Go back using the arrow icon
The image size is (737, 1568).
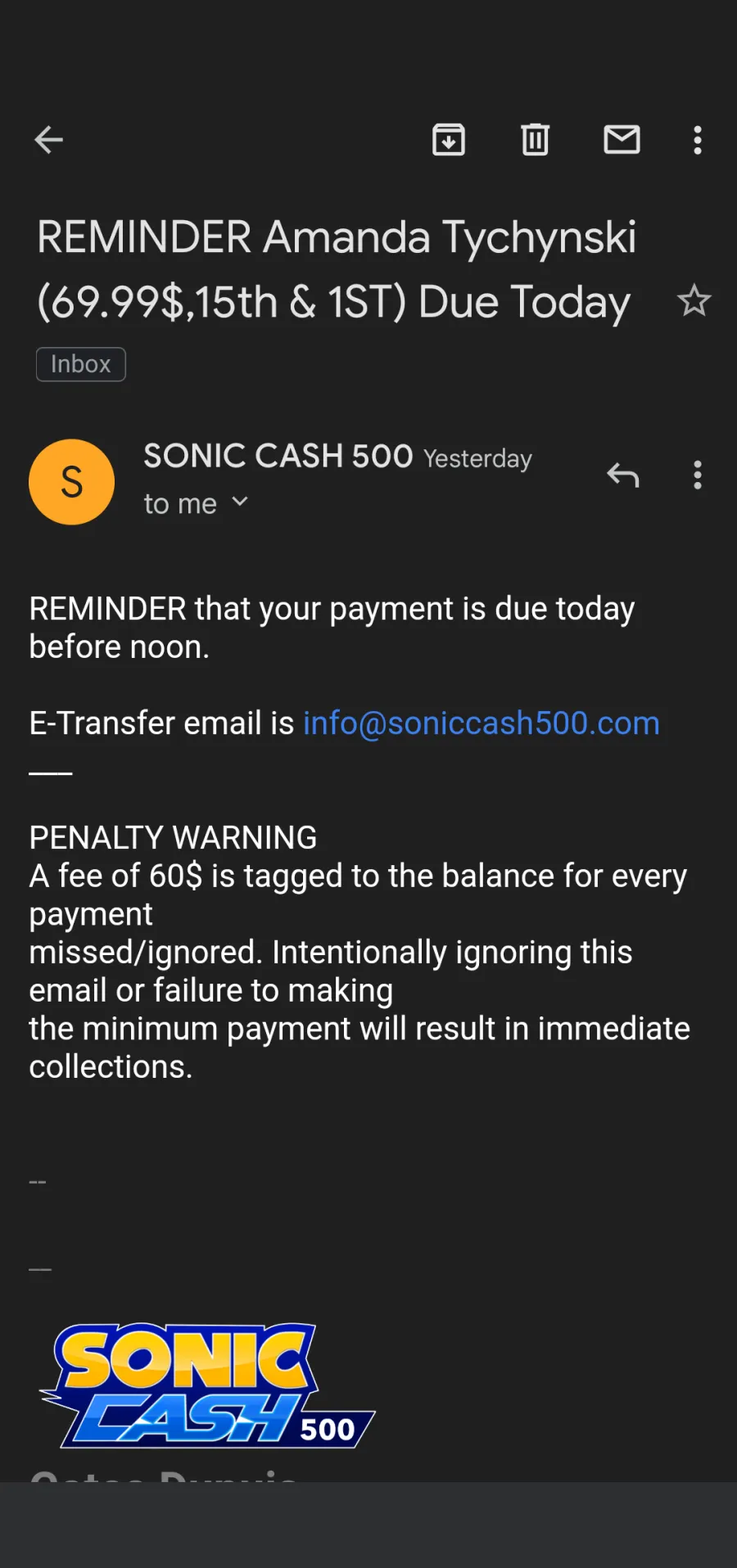[x=48, y=140]
